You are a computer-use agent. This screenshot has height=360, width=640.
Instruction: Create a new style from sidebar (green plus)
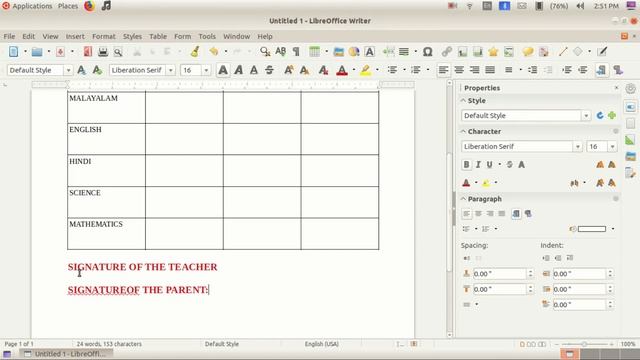611,116
